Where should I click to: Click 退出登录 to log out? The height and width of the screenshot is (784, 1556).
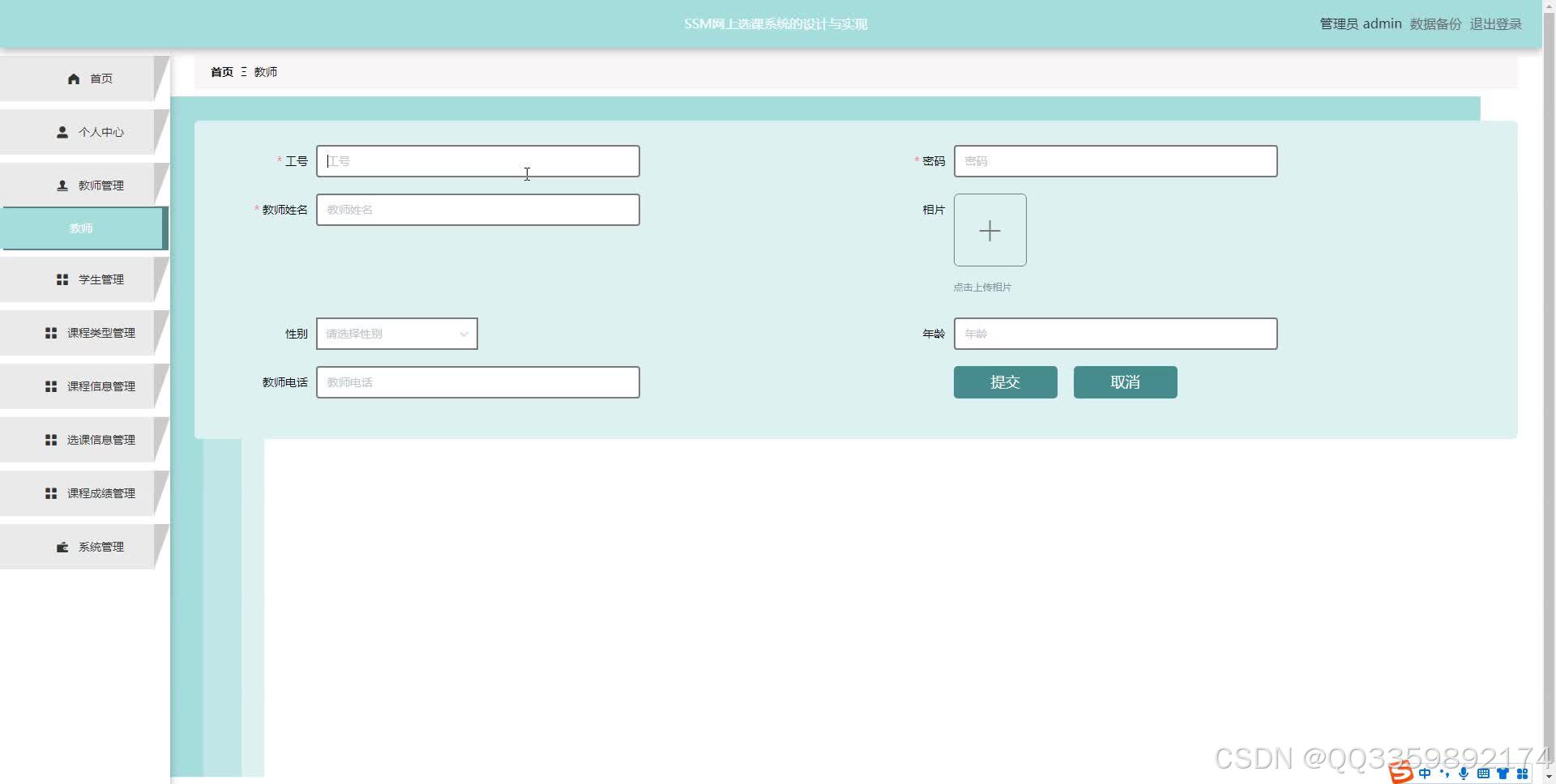(x=1495, y=24)
